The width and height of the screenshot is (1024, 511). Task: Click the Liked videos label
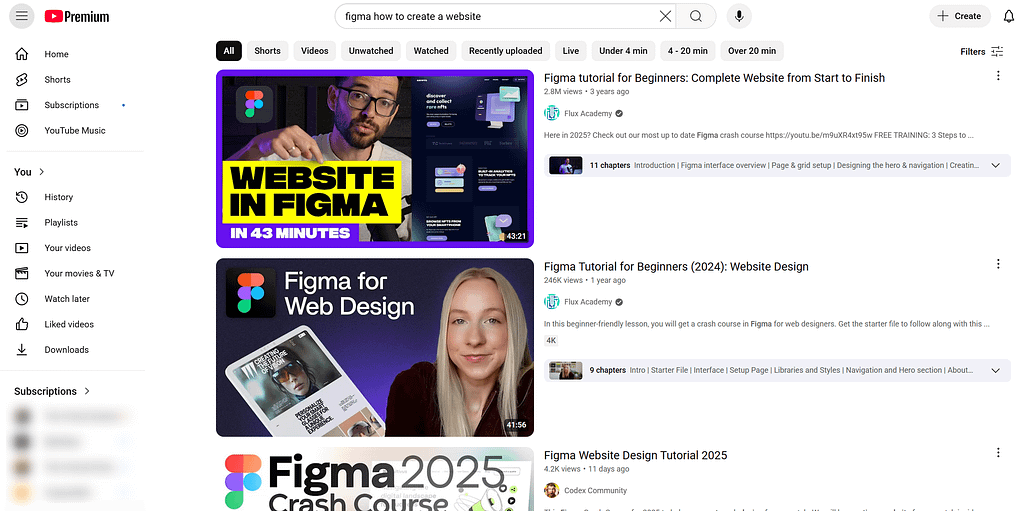pos(69,325)
